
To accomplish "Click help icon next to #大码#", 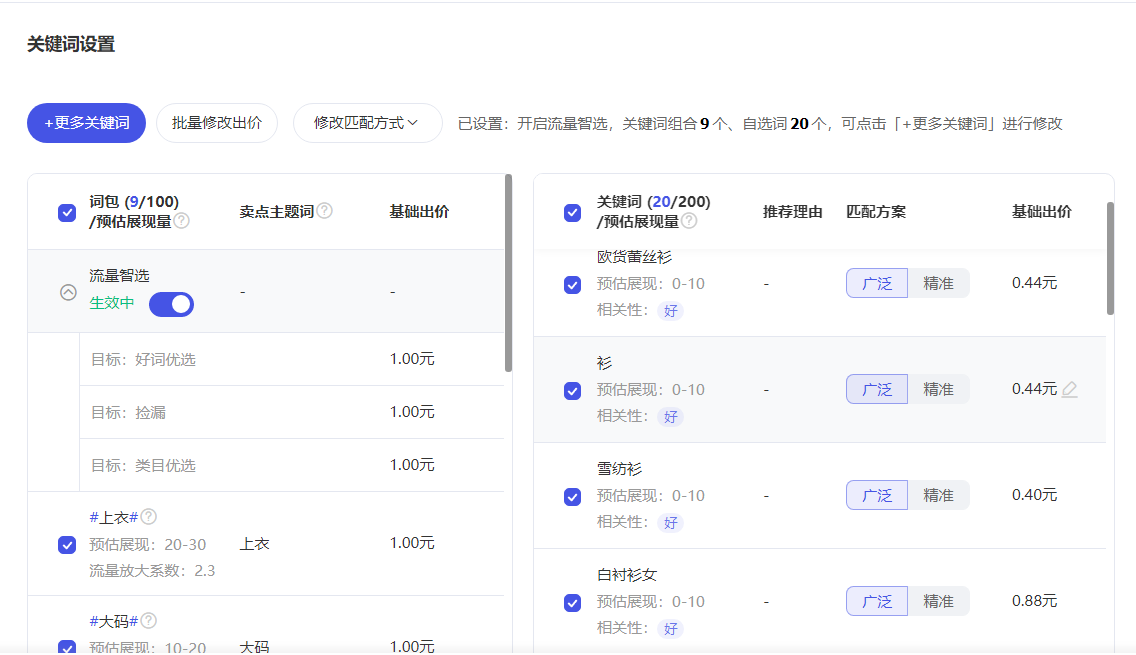I will 149,621.
